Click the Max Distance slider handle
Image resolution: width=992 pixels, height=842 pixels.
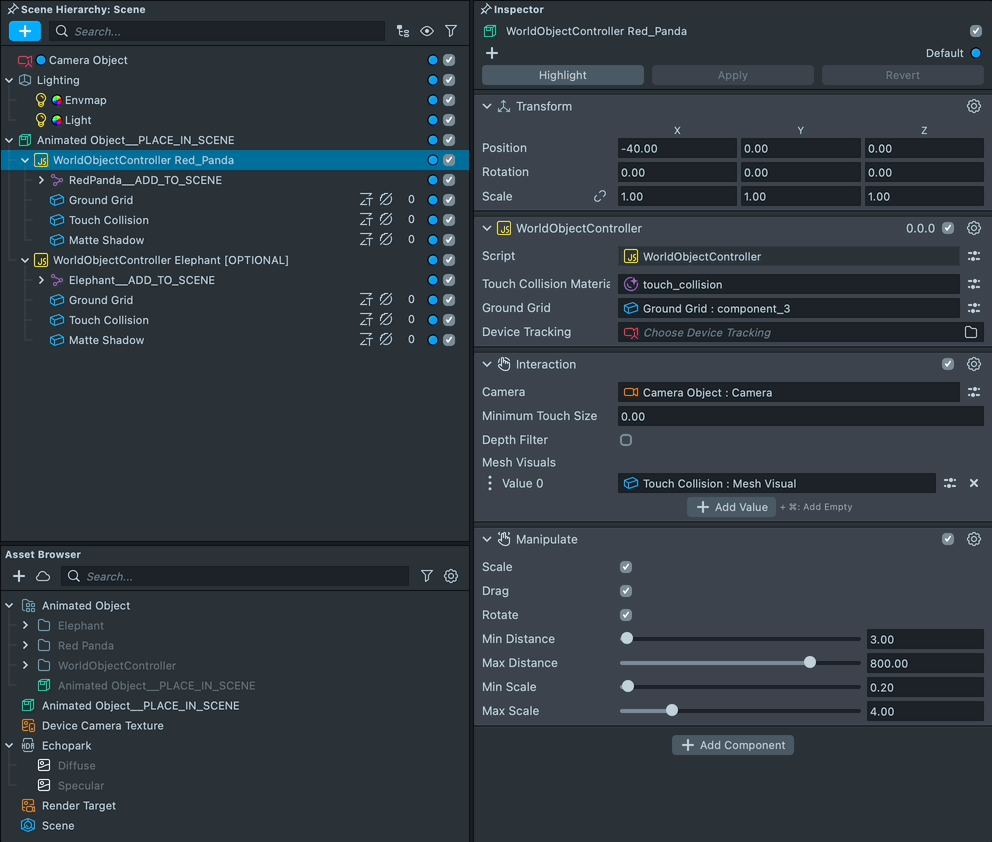click(810, 663)
